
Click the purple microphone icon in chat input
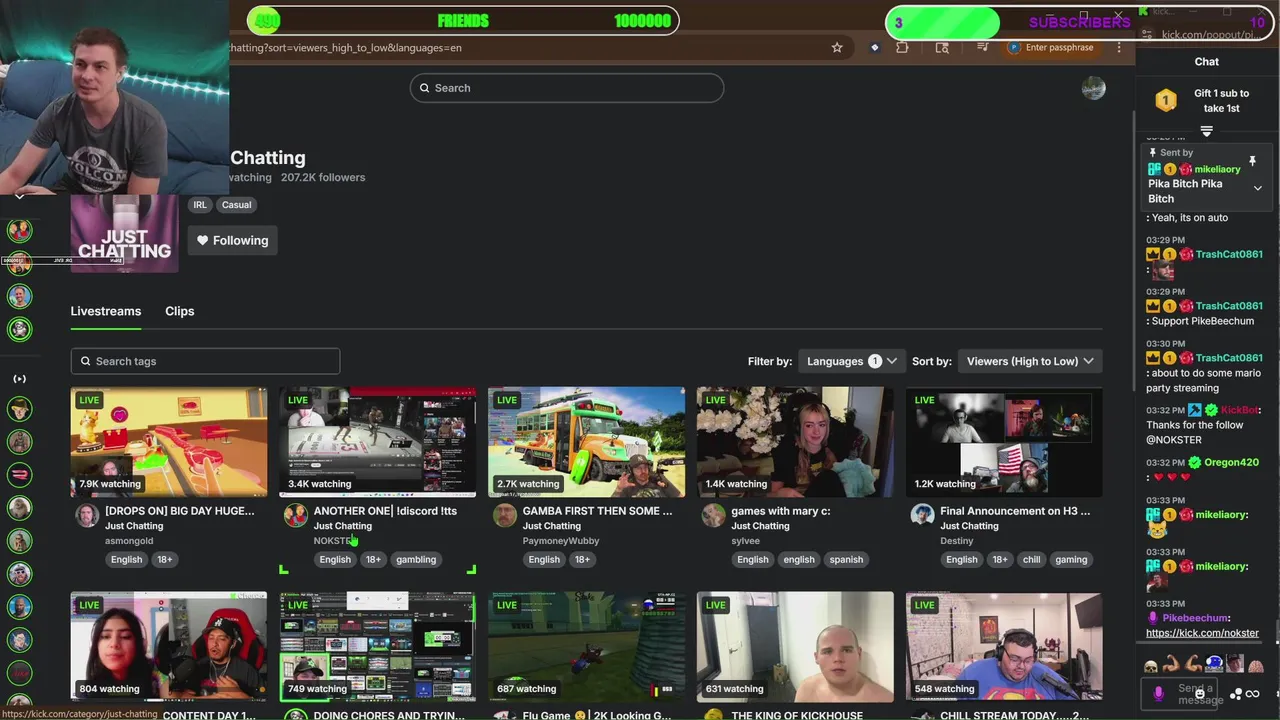(1159, 693)
